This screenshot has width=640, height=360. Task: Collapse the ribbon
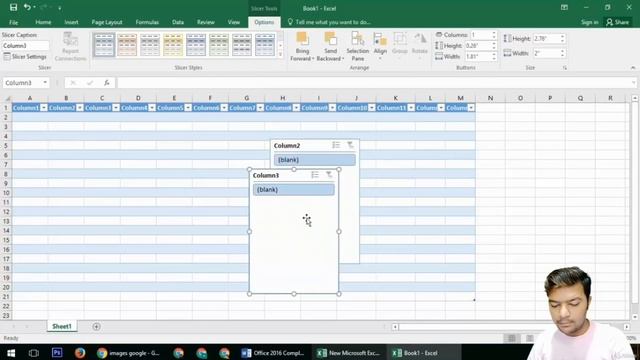(x=633, y=68)
